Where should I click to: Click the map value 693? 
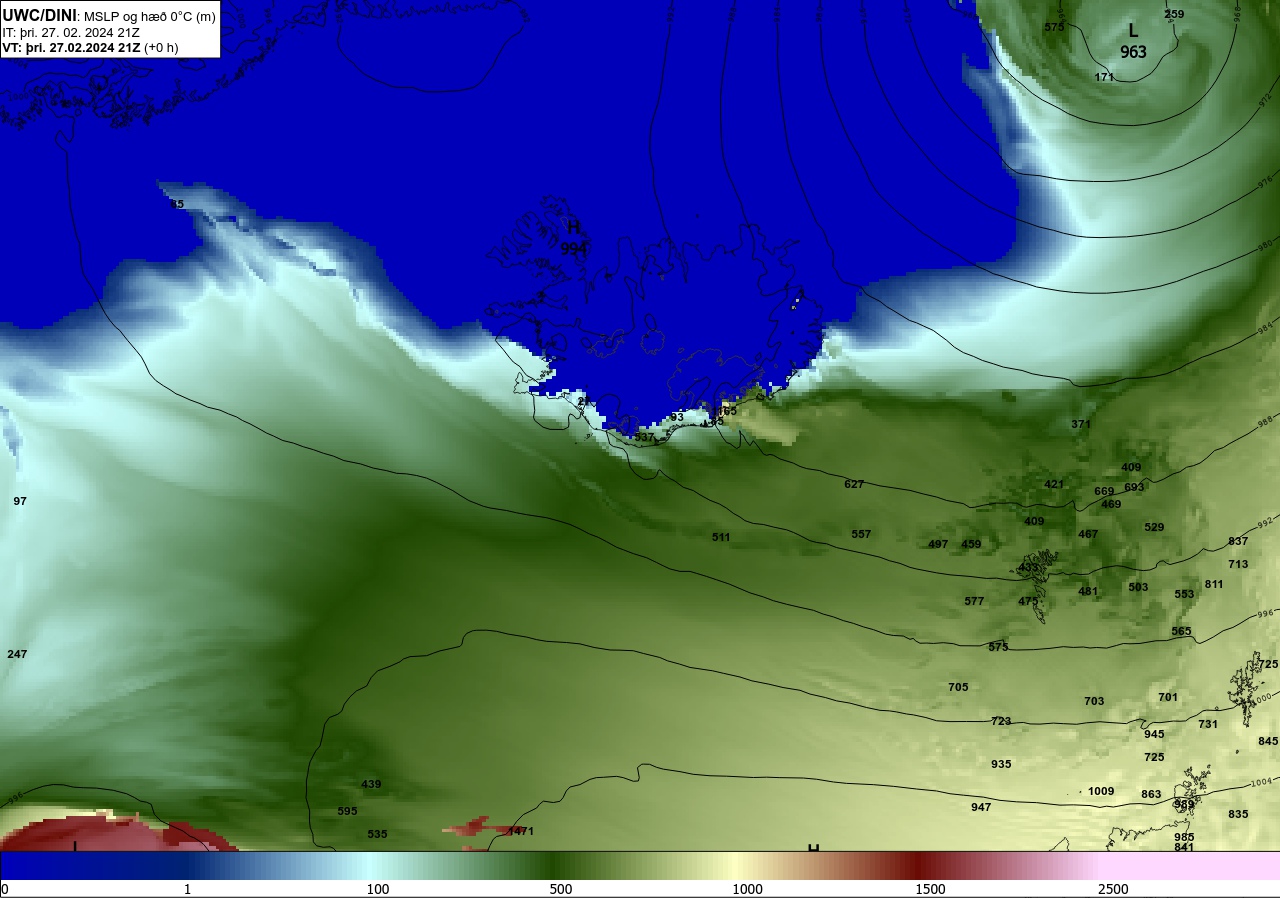pyautogui.click(x=1134, y=487)
